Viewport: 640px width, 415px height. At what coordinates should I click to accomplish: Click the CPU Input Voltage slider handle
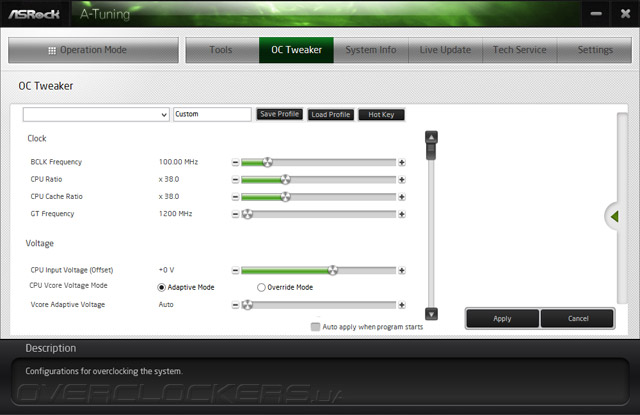coord(333,270)
